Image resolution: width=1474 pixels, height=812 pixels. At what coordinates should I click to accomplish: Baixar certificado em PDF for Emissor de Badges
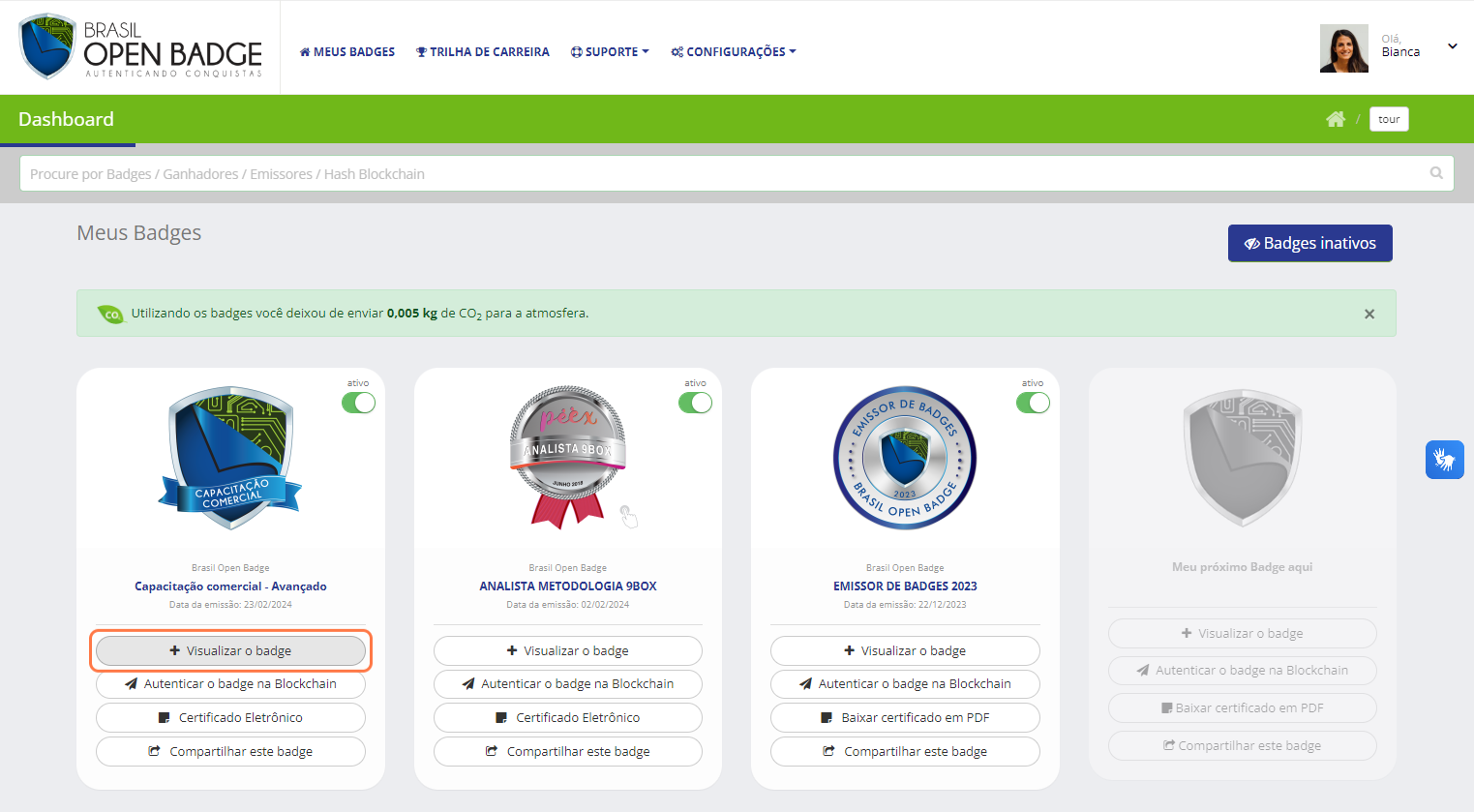(x=905, y=717)
